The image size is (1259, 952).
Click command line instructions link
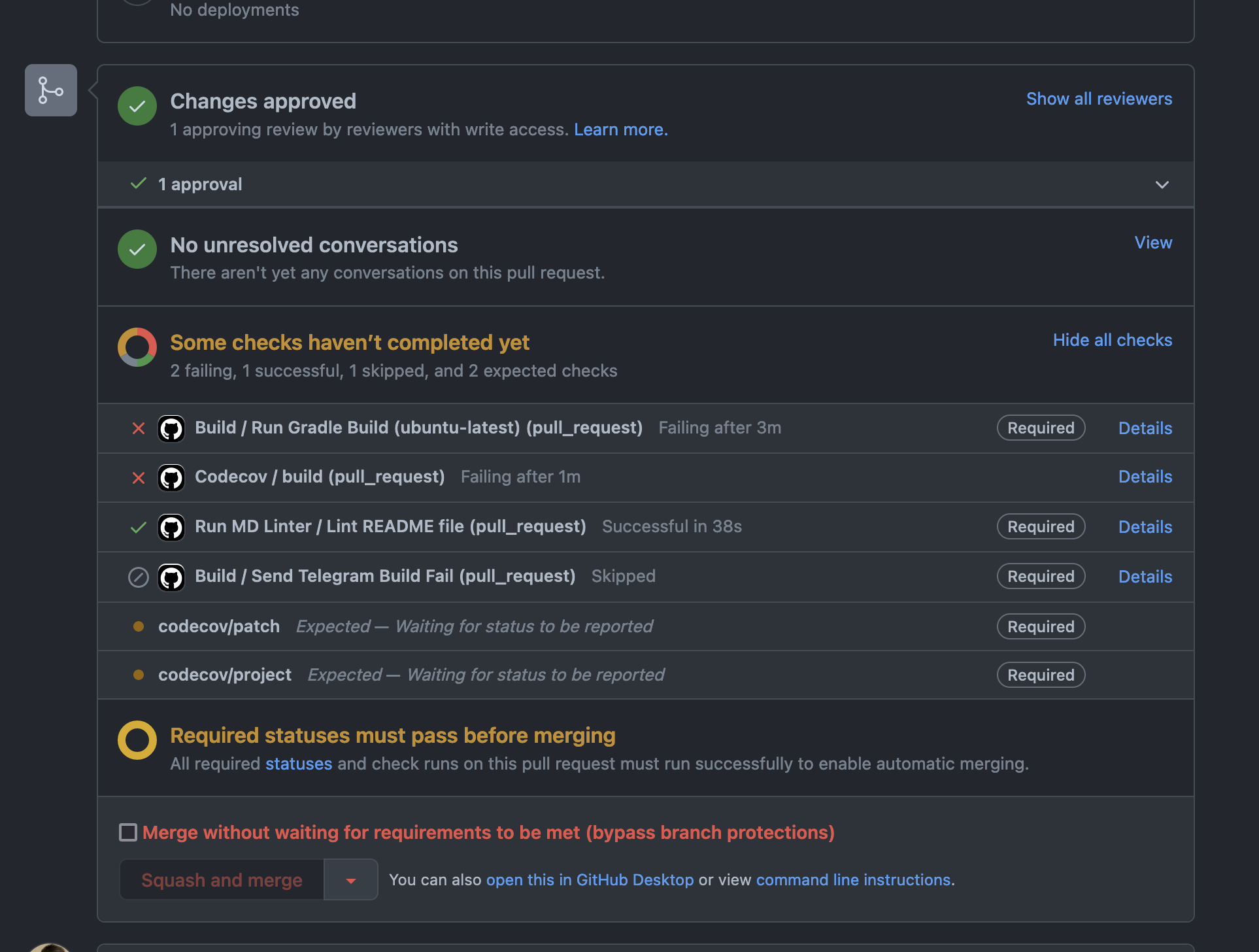coord(853,880)
